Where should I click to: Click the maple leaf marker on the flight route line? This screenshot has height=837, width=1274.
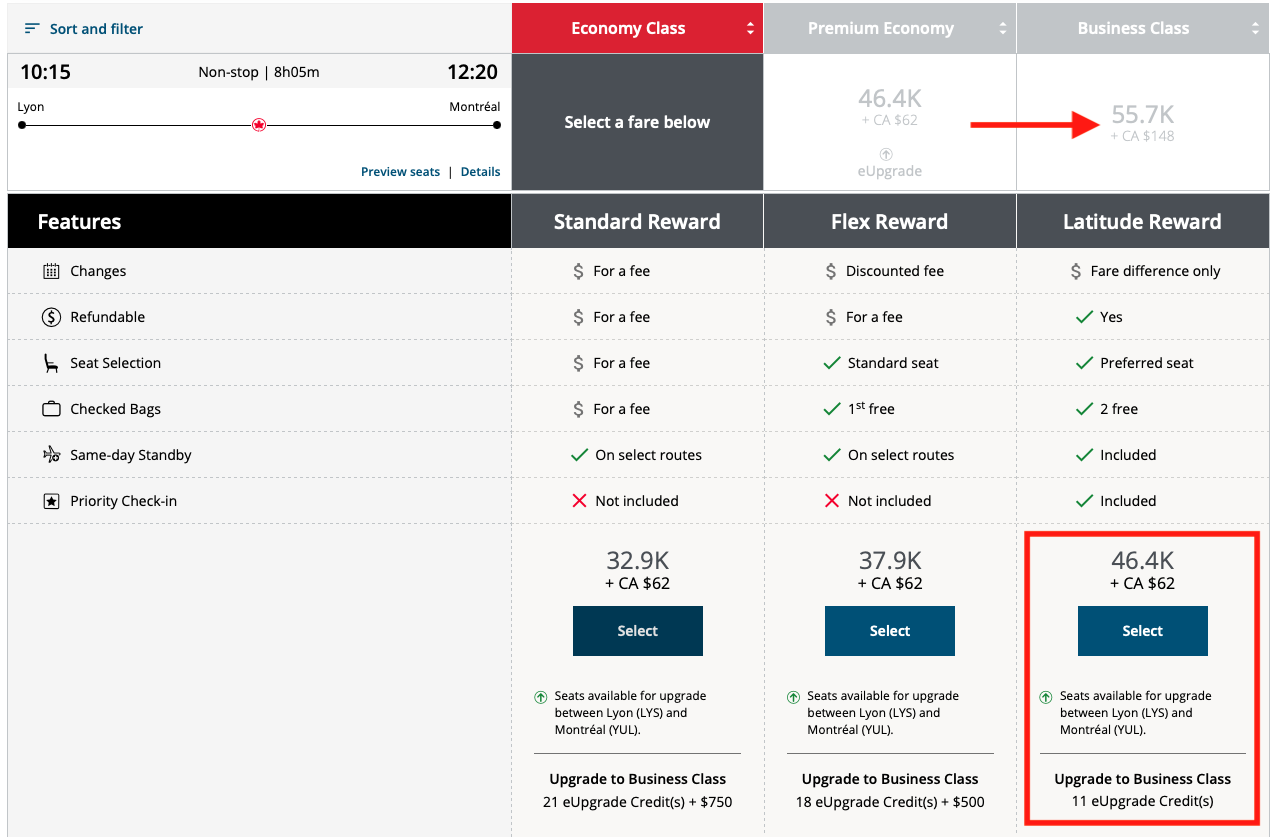(x=259, y=124)
